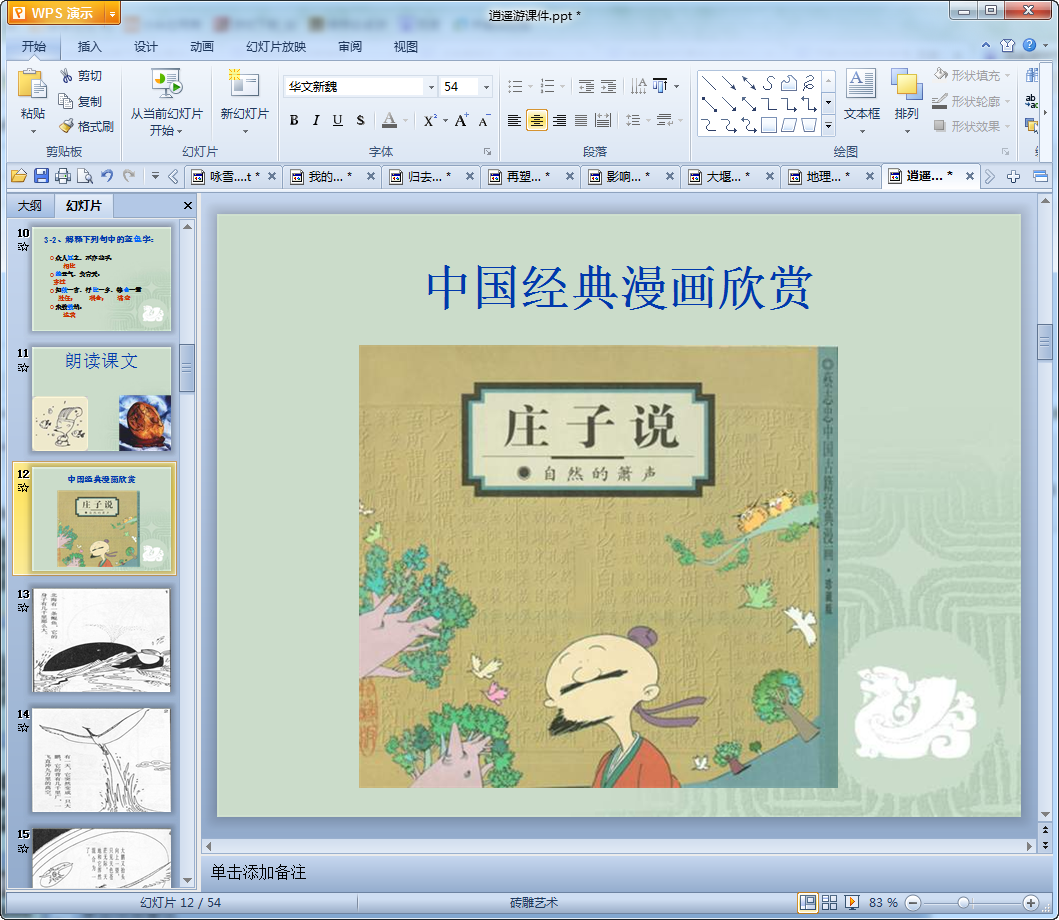The width and height of the screenshot is (1059, 920).
Task: Toggle center alignment button
Action: [x=537, y=120]
